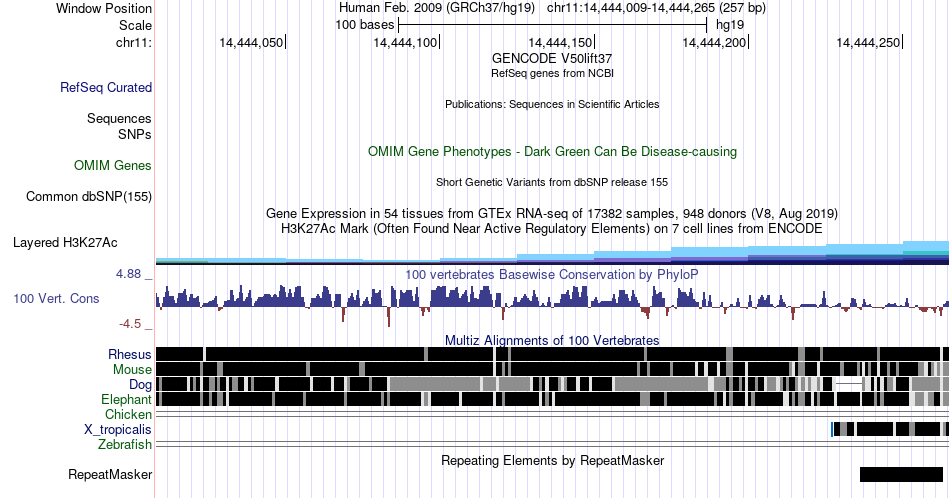Open the OMIM Genes track label
This screenshot has width=950, height=498.
pos(113,165)
